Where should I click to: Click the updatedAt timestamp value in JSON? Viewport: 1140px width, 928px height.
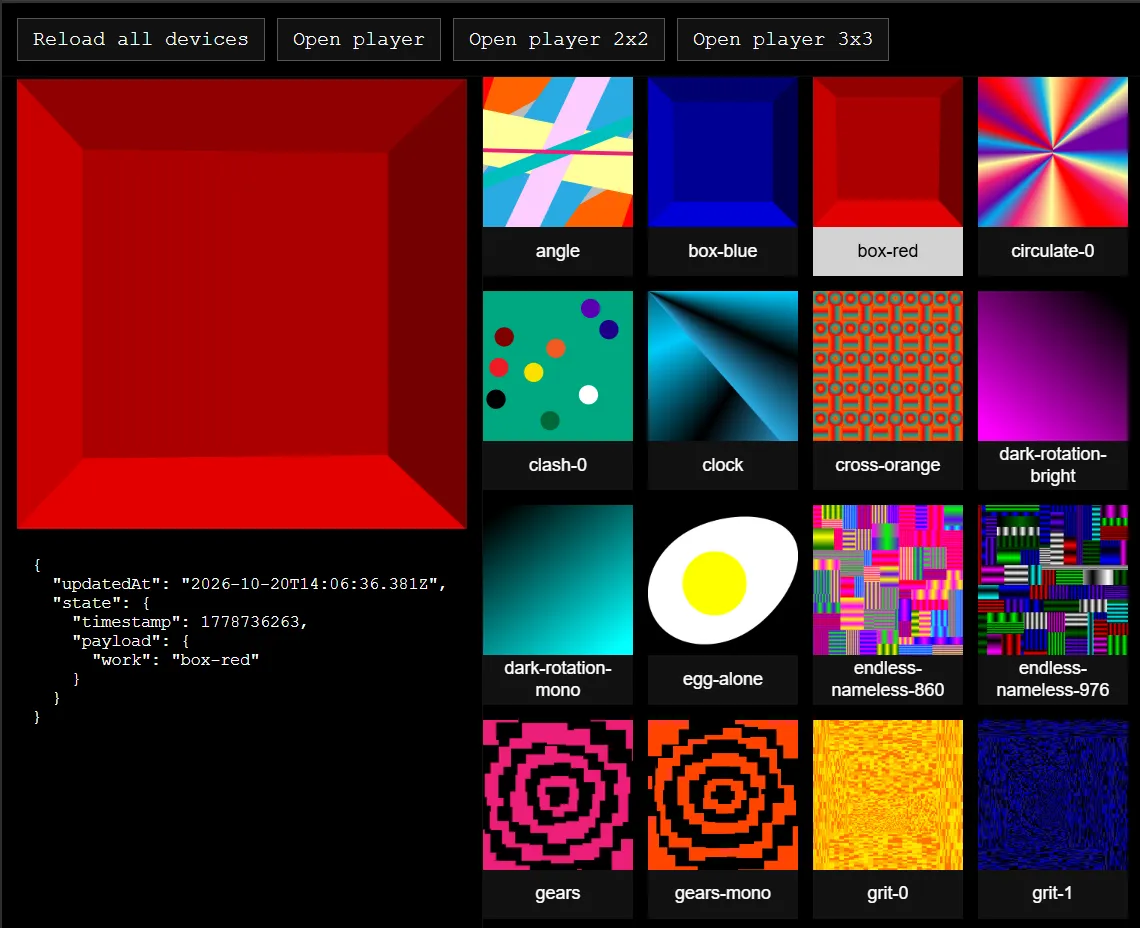point(309,584)
